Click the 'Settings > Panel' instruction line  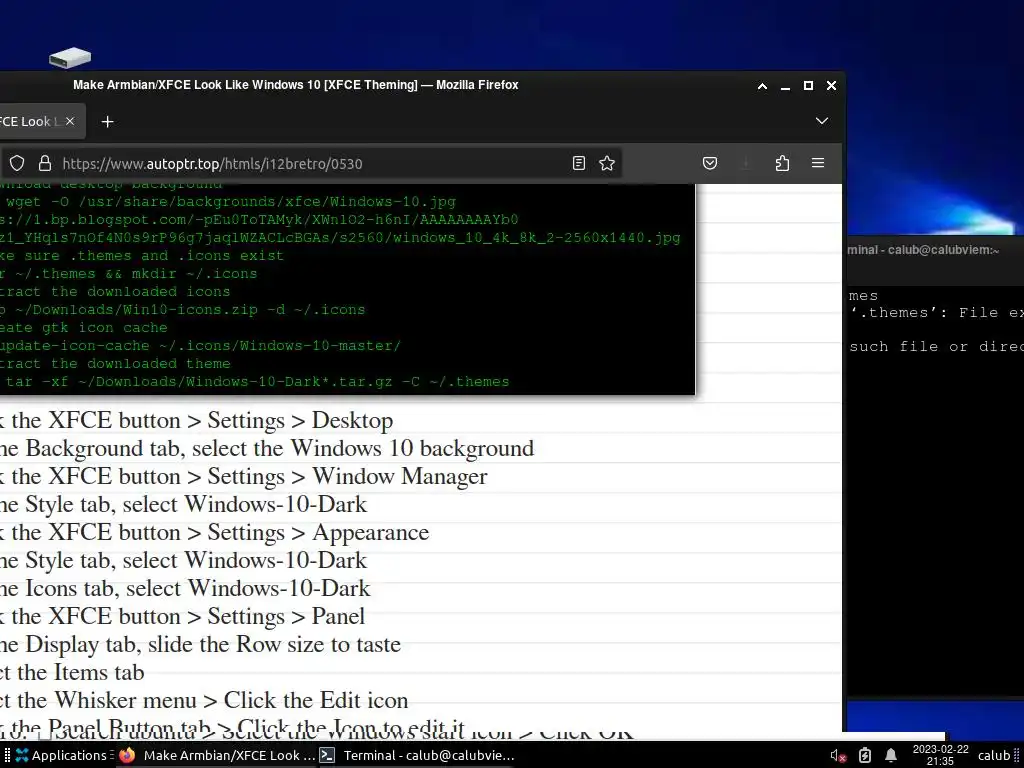(182, 616)
